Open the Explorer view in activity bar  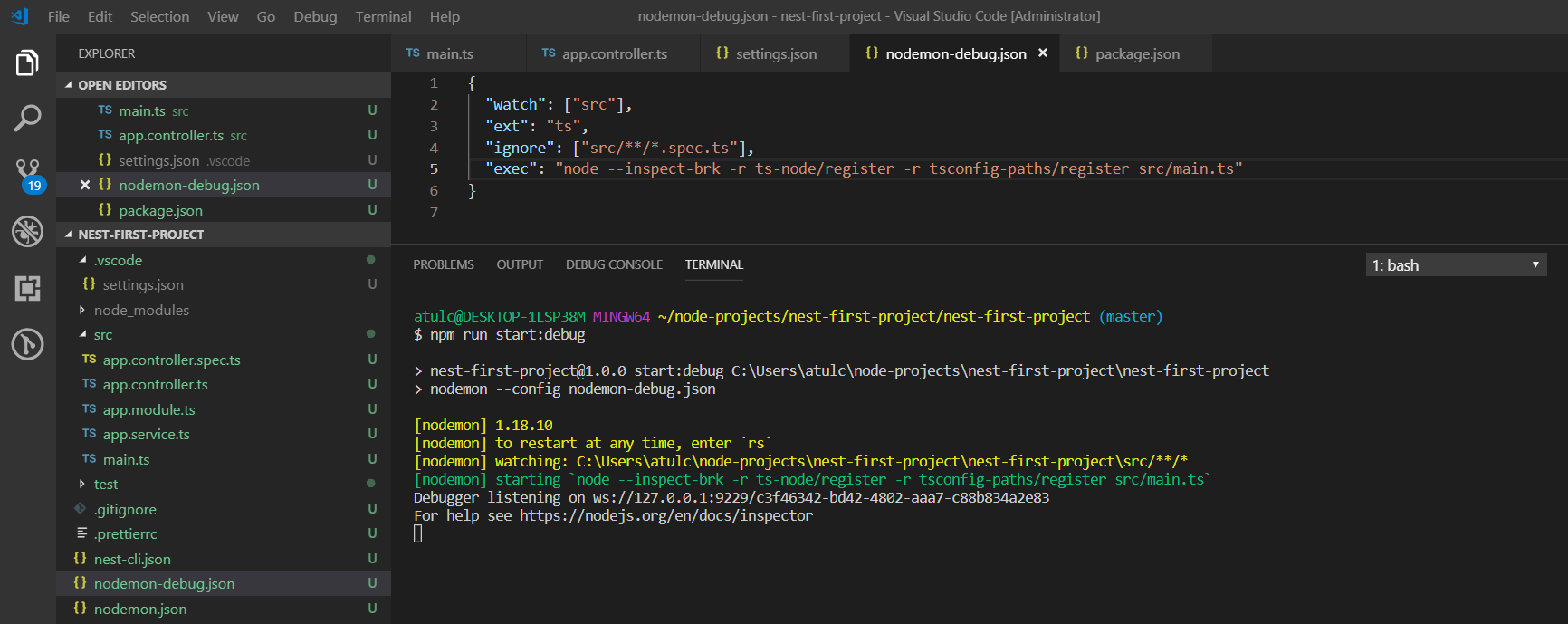click(27, 63)
